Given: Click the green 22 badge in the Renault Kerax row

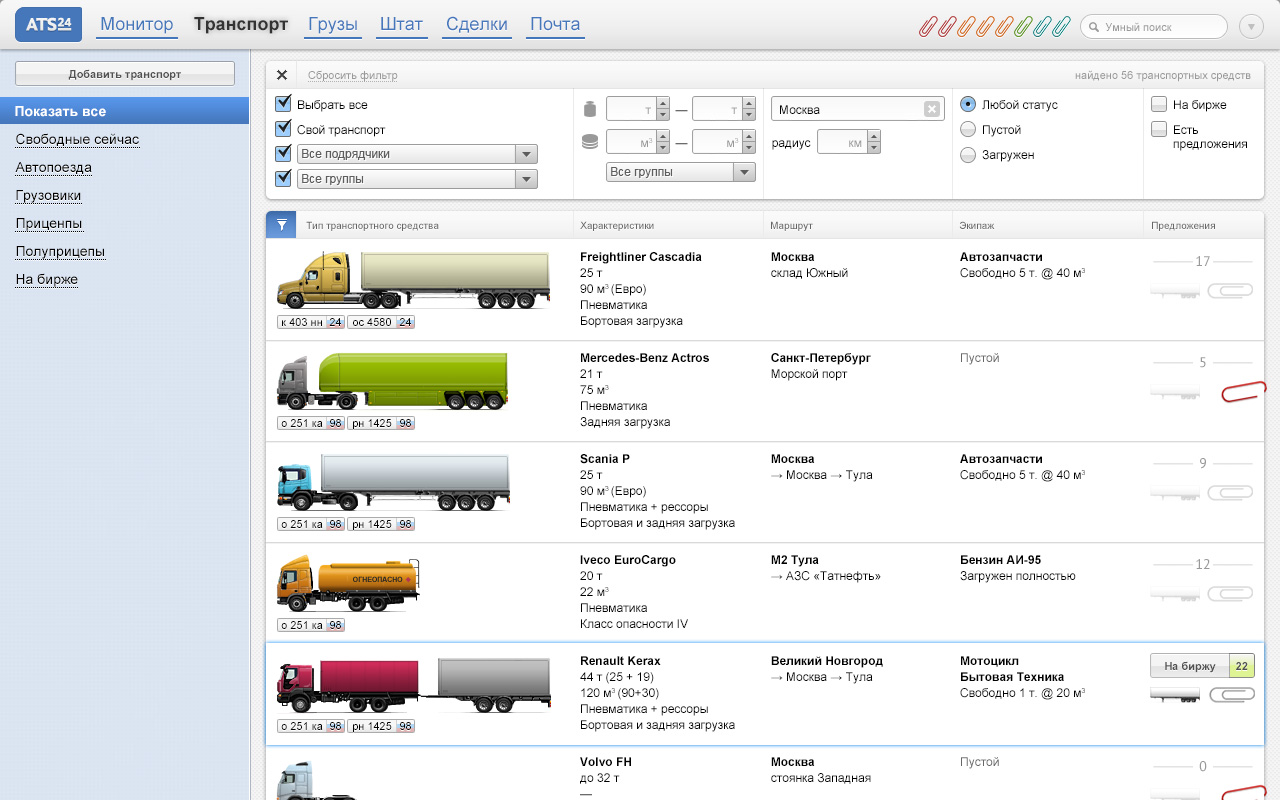Looking at the screenshot, I should point(1242,666).
